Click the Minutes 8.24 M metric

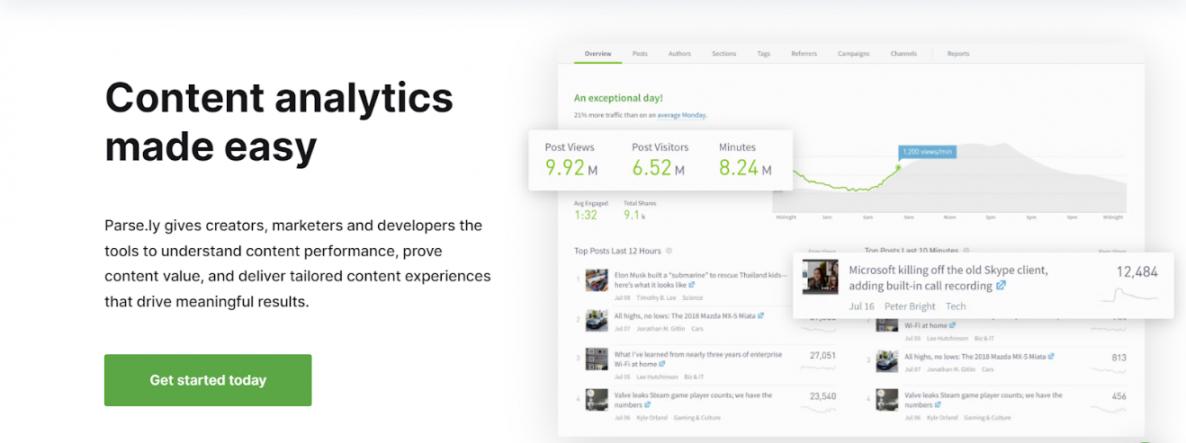745,160
